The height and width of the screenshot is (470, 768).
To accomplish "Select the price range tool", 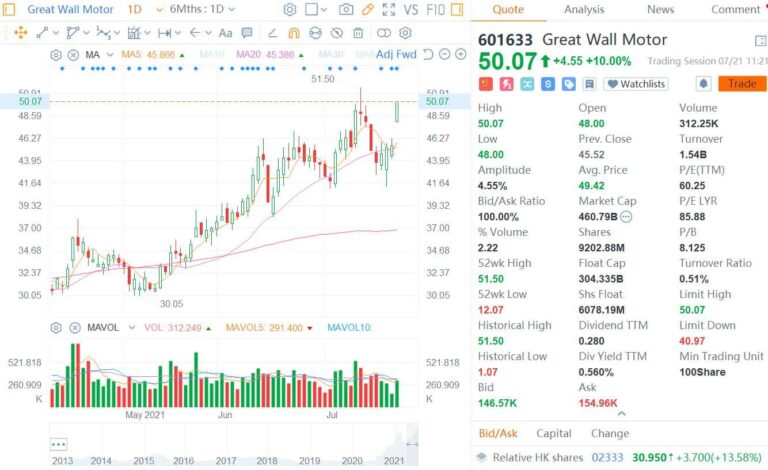I will click(164, 33).
